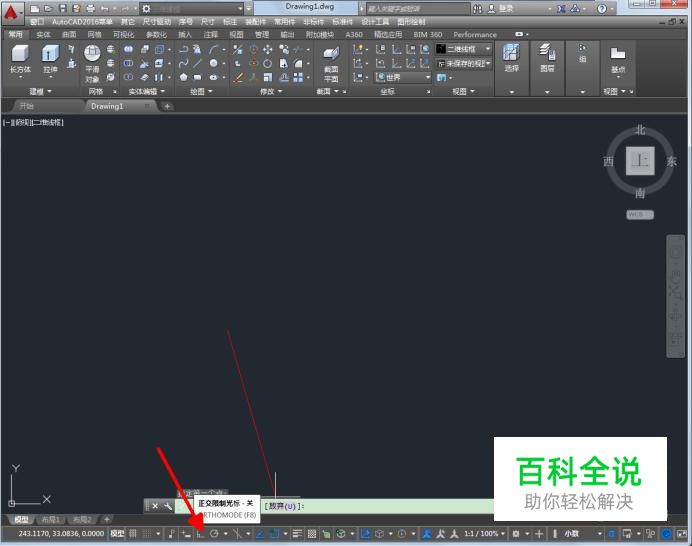
Task: Switch to the 实体 ribbon tab
Action: (x=43, y=34)
